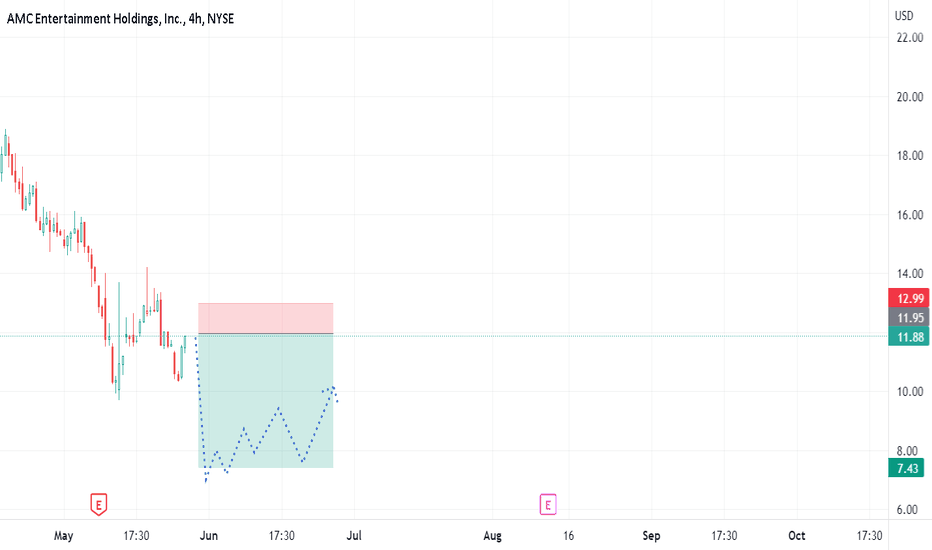Click the Jul label on time axis
Image resolution: width=932 pixels, height=550 pixels.
[354, 536]
